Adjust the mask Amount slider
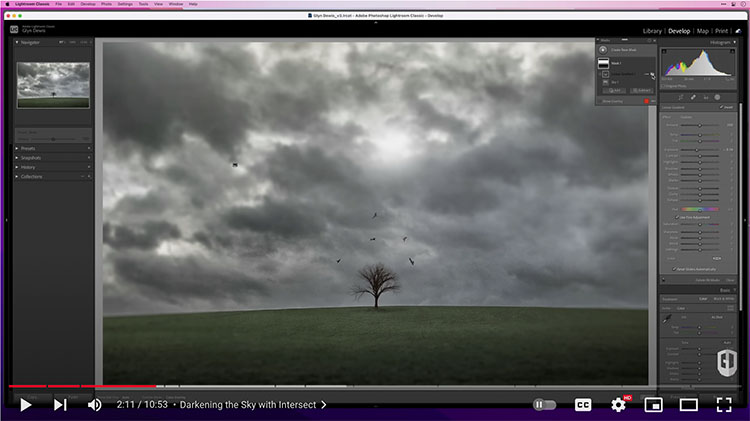 [x=700, y=125]
